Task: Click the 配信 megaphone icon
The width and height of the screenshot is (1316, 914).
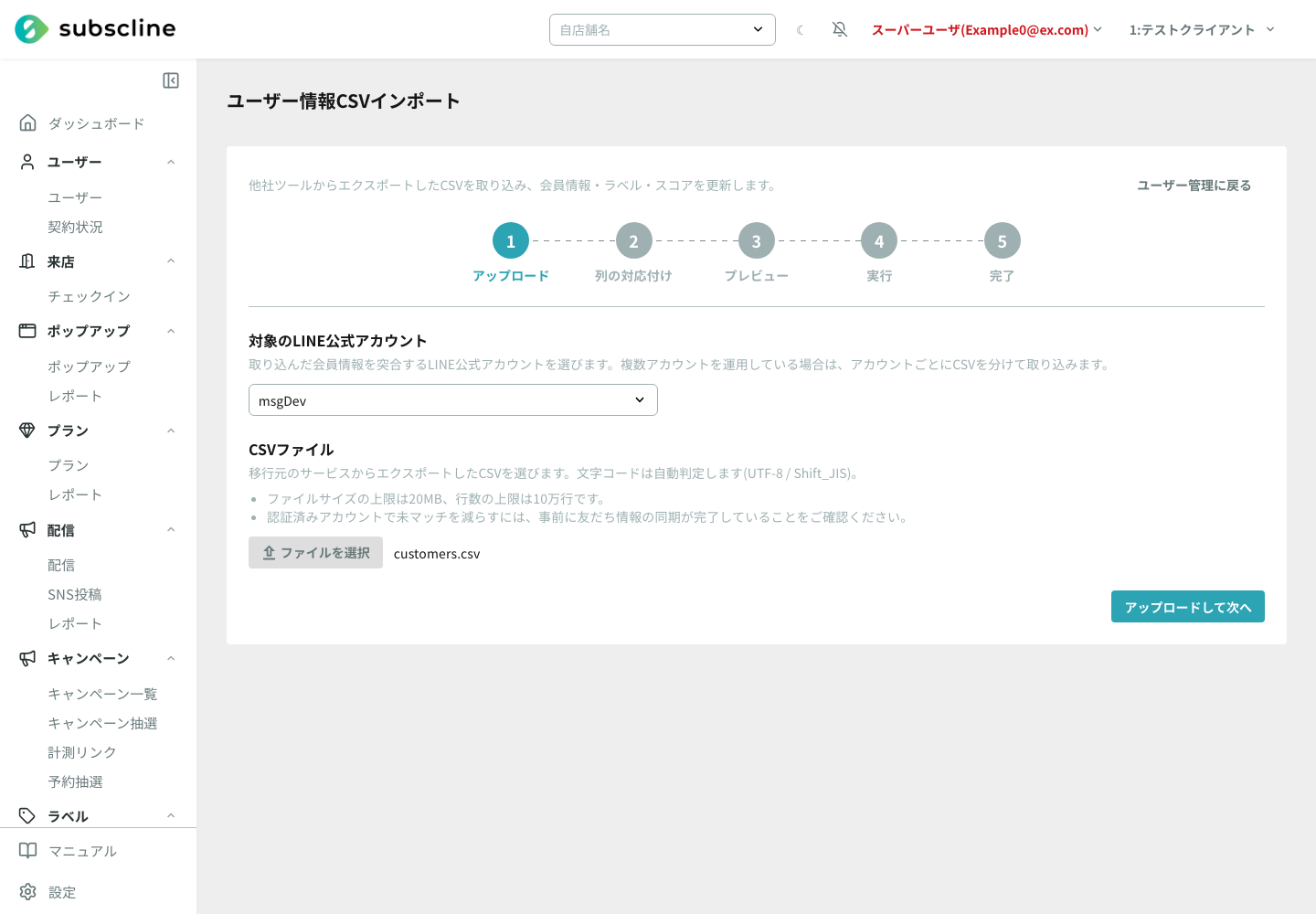Action: click(27, 529)
